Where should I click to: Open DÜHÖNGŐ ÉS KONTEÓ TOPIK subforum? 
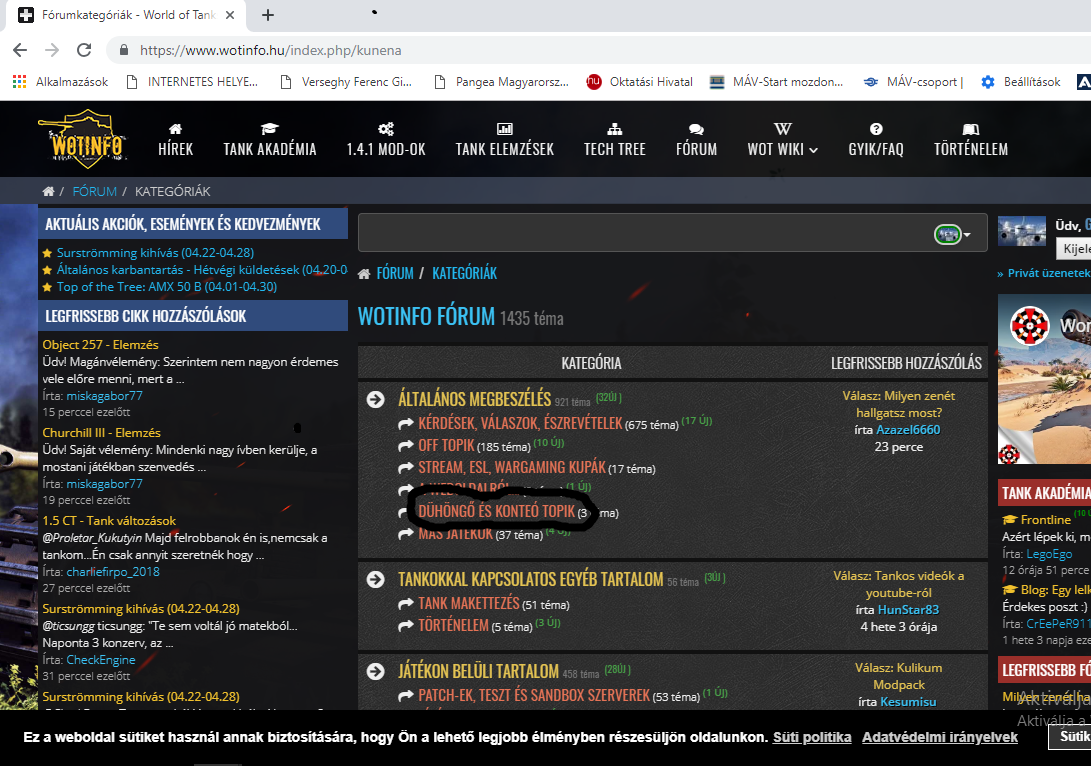click(x=497, y=511)
